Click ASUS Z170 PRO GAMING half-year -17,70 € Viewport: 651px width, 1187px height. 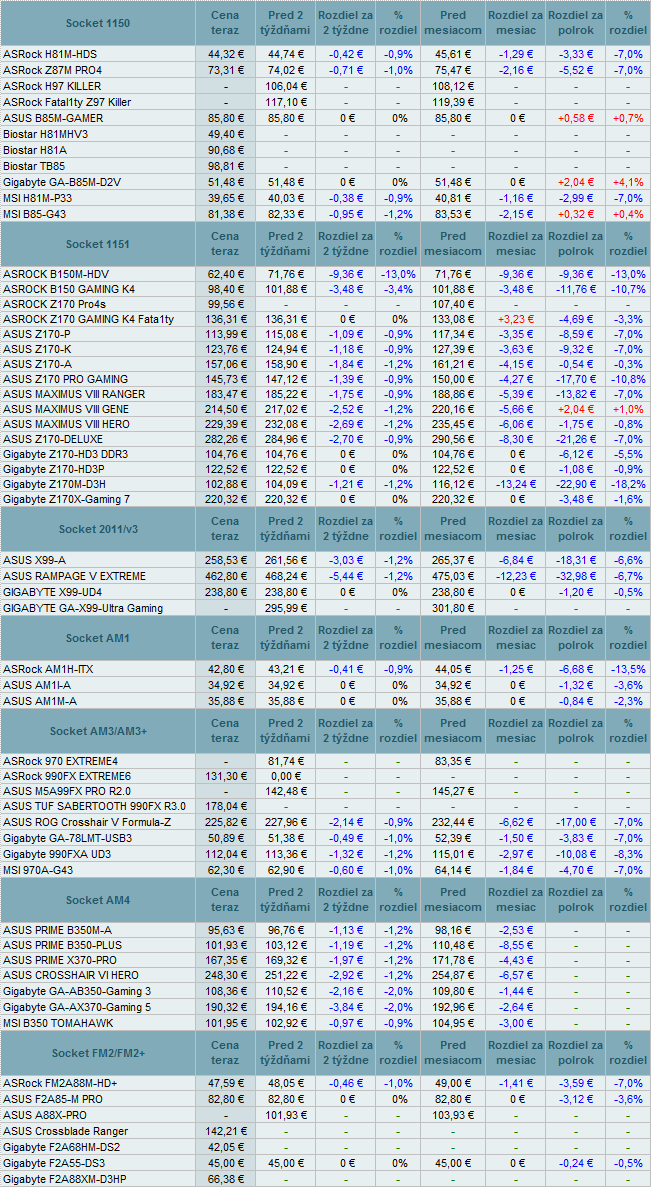click(575, 379)
